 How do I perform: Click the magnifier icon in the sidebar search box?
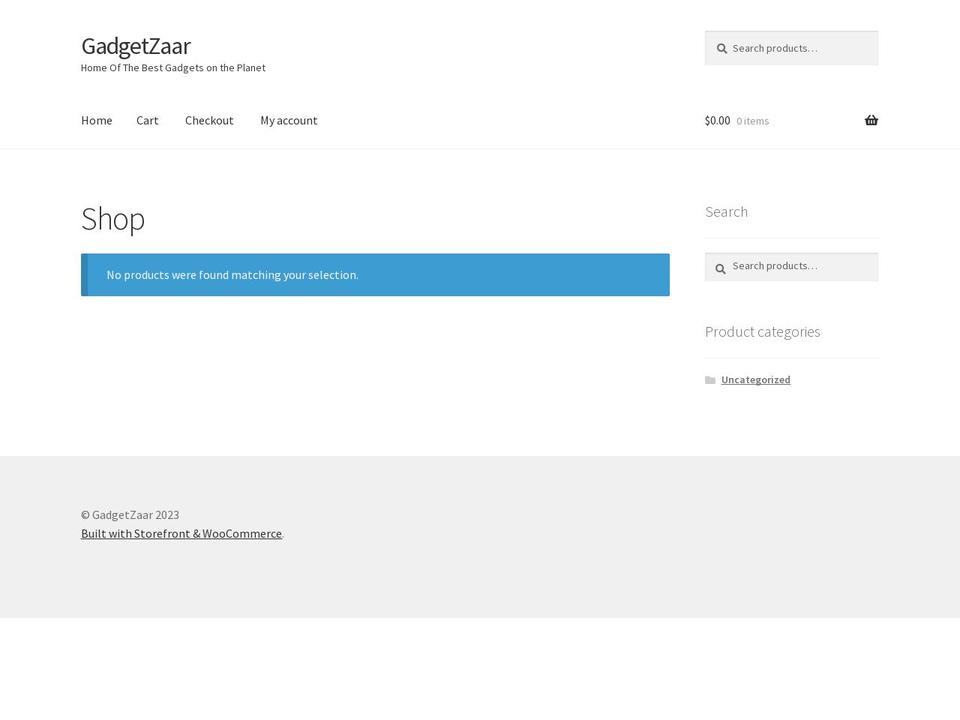click(x=720, y=268)
